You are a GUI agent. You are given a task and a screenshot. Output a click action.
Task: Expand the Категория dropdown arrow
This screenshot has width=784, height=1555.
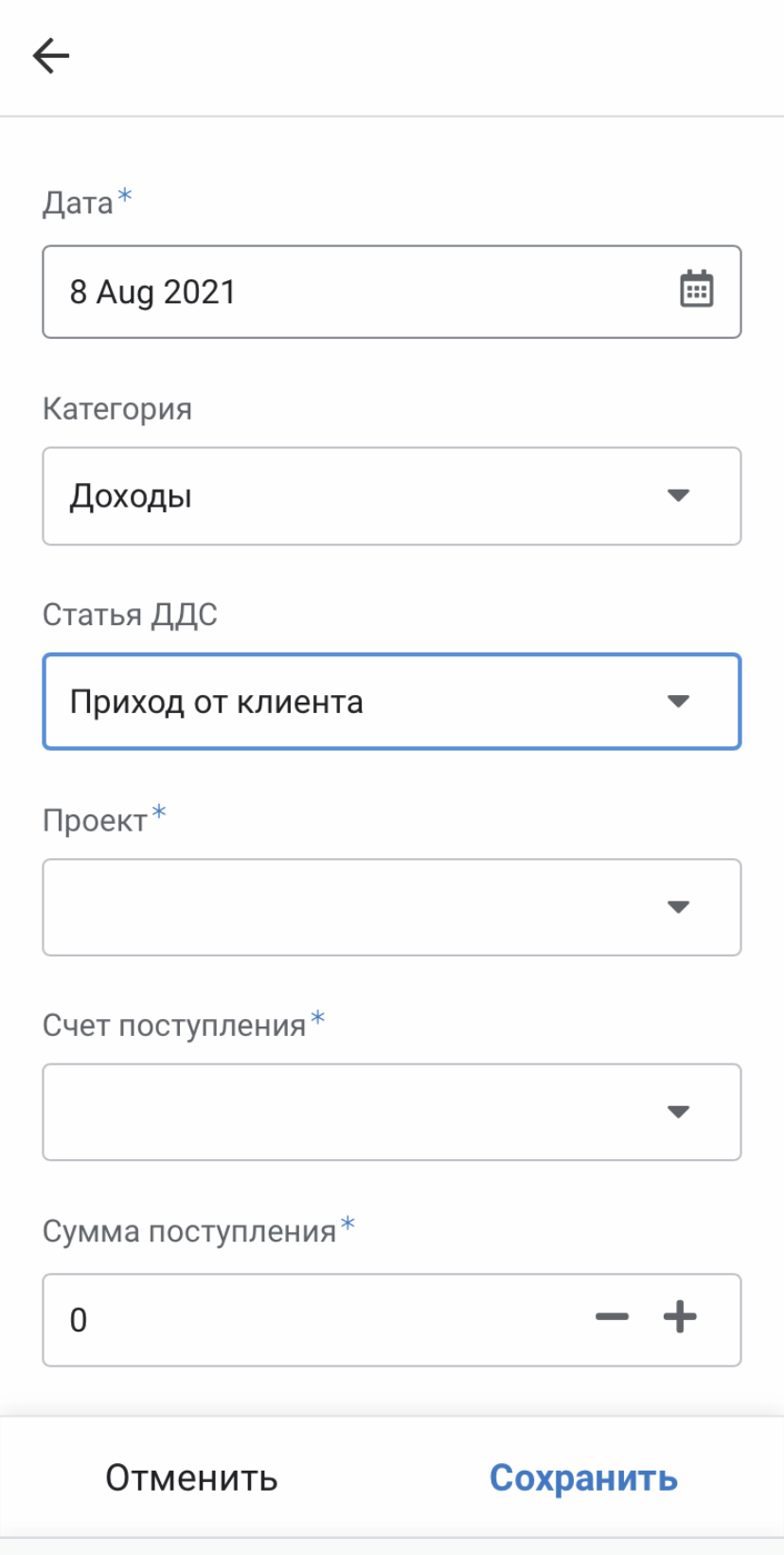[678, 495]
